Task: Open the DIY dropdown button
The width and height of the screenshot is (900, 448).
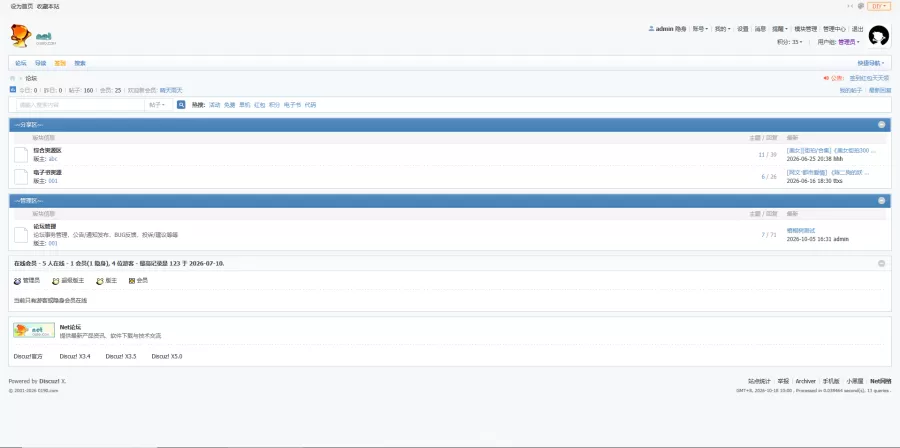Action: (x=879, y=6)
